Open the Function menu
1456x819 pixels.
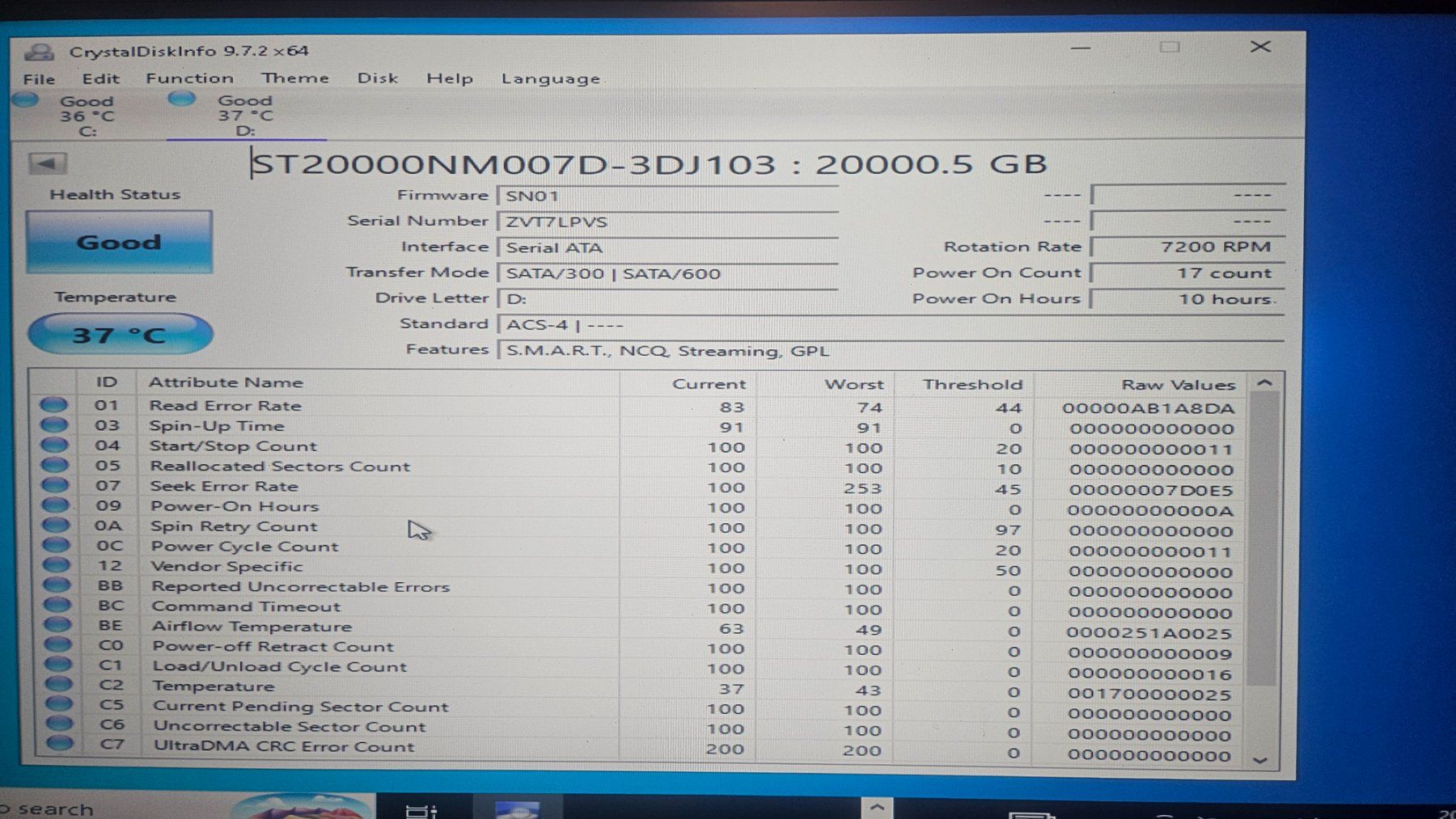click(x=189, y=78)
